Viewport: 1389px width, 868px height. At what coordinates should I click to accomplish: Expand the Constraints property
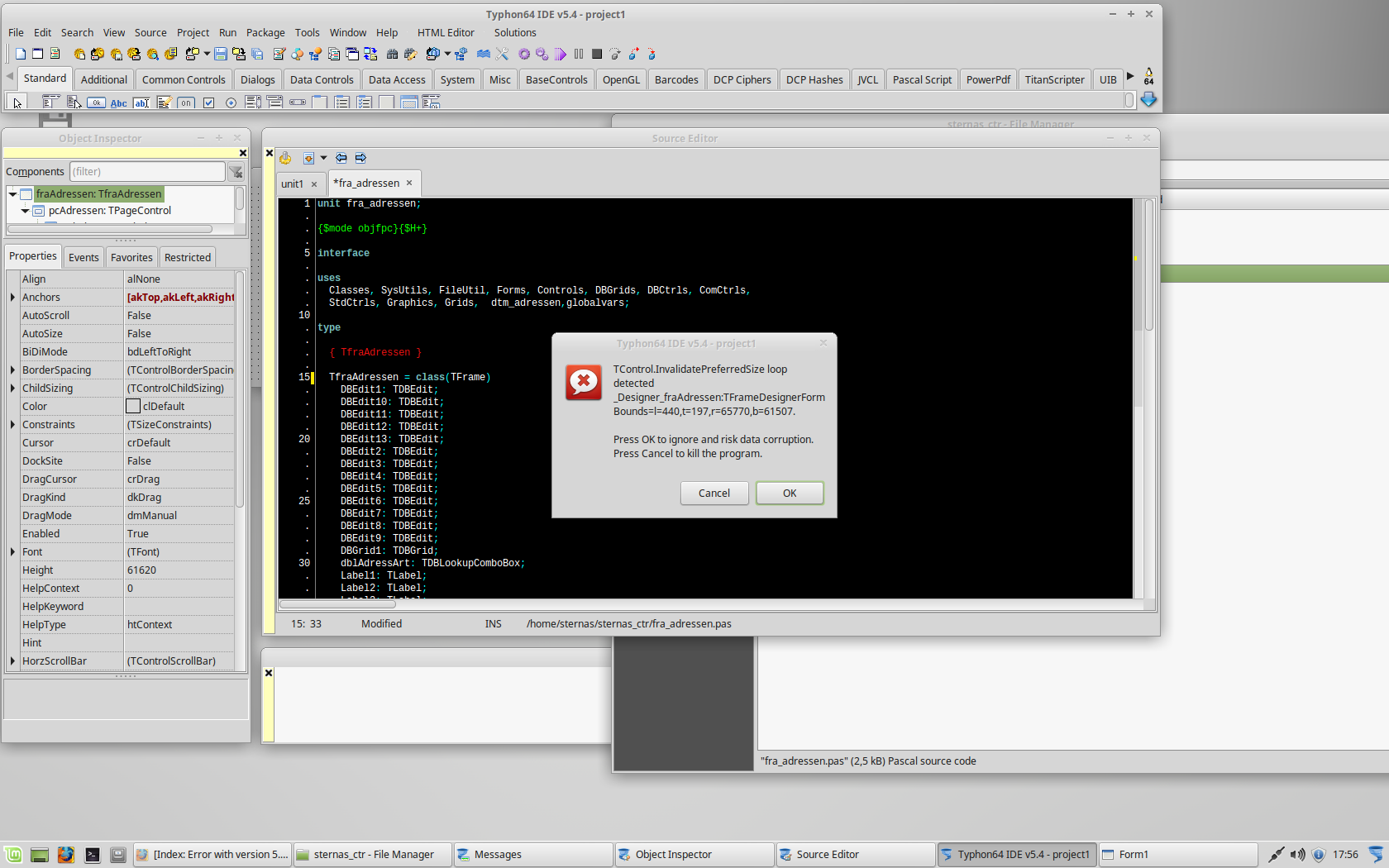click(x=12, y=425)
